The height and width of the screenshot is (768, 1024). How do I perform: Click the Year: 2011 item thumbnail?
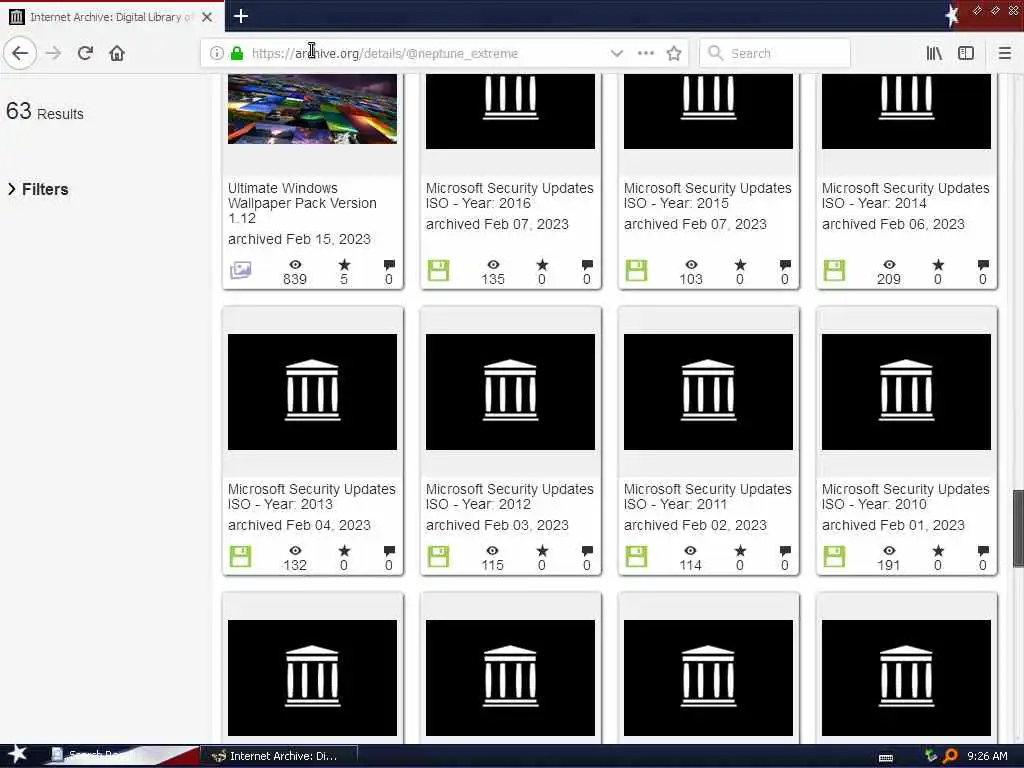(x=708, y=392)
